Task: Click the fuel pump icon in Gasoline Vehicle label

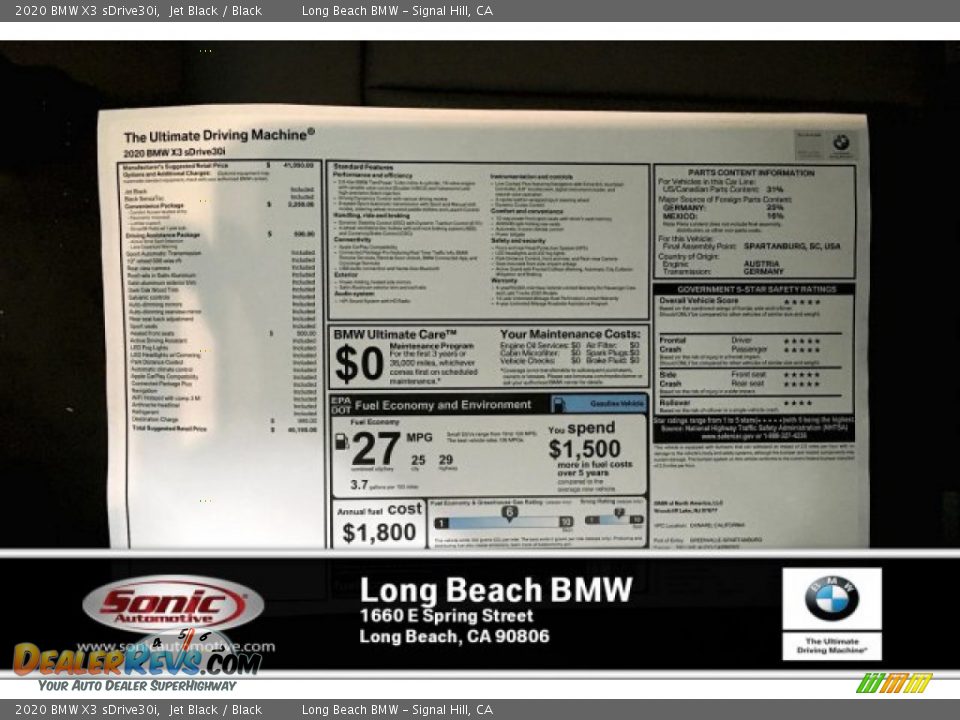Action: point(558,404)
